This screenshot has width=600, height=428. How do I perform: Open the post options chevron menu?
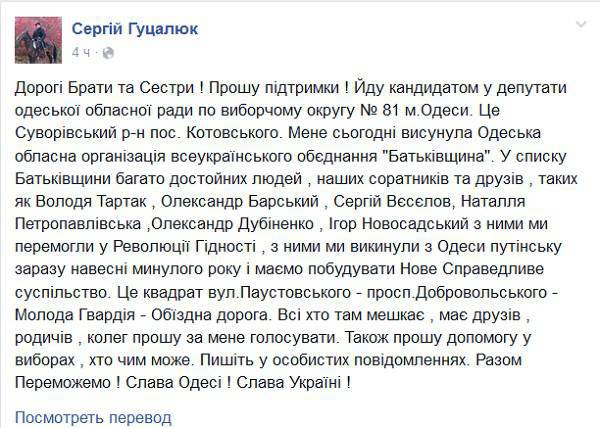(581, 25)
